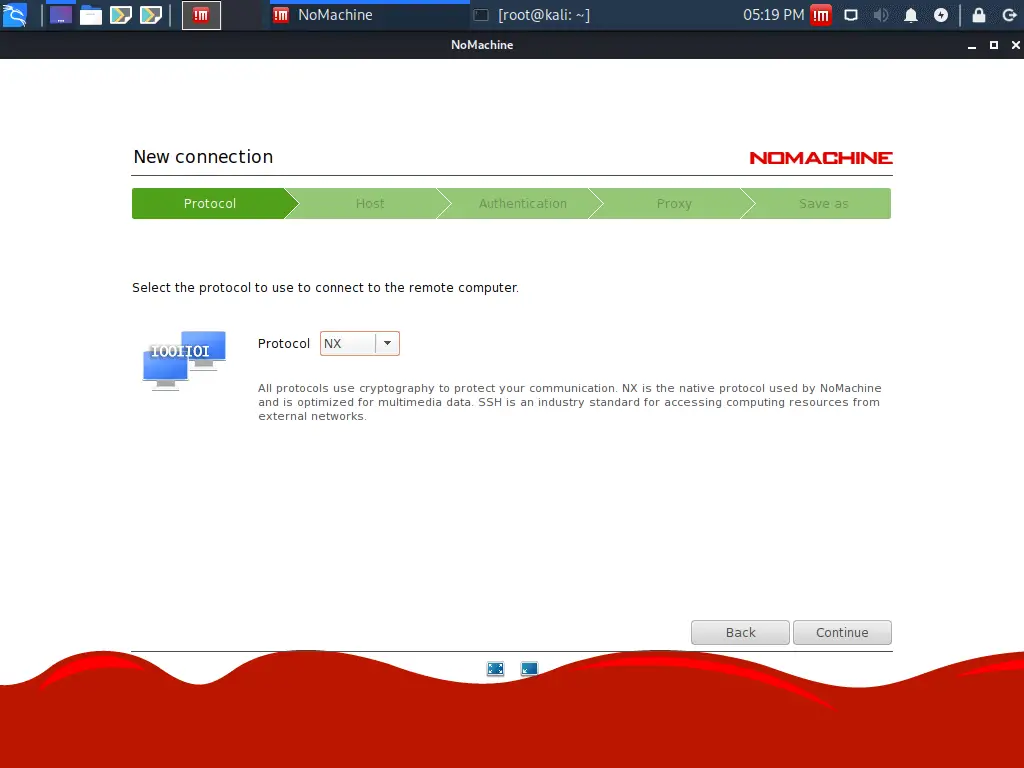Switch the view to fullscreen mode icon
The width and height of the screenshot is (1024, 768).
point(496,669)
